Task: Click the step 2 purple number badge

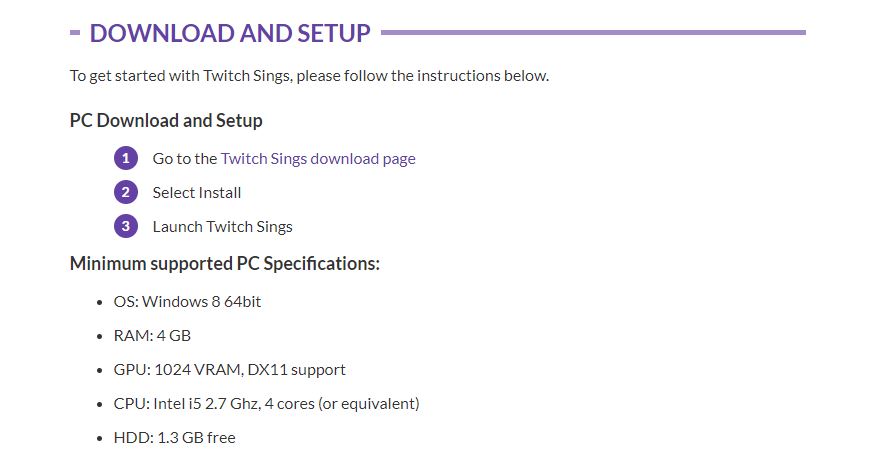Action: (126, 192)
